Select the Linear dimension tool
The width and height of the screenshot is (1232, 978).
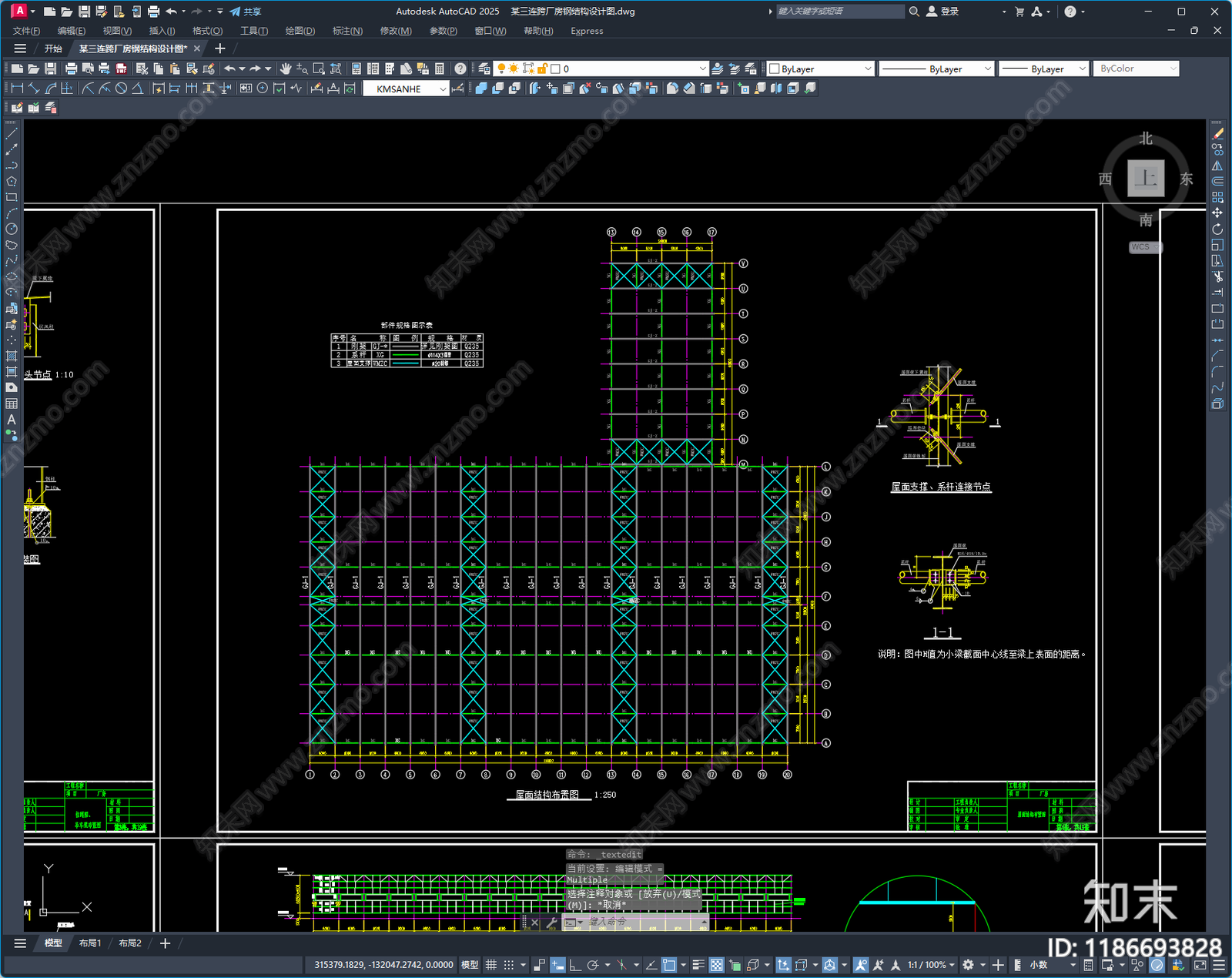[x=18, y=89]
